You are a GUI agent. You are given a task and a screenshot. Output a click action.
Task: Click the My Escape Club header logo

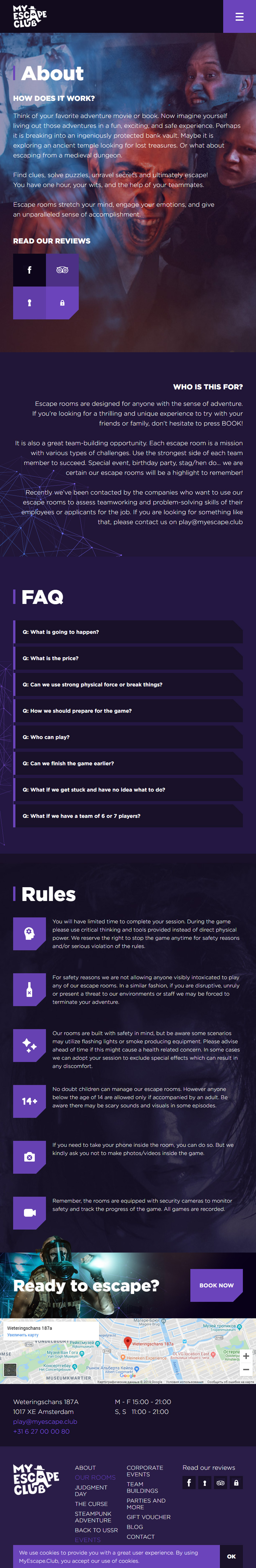[30, 16]
